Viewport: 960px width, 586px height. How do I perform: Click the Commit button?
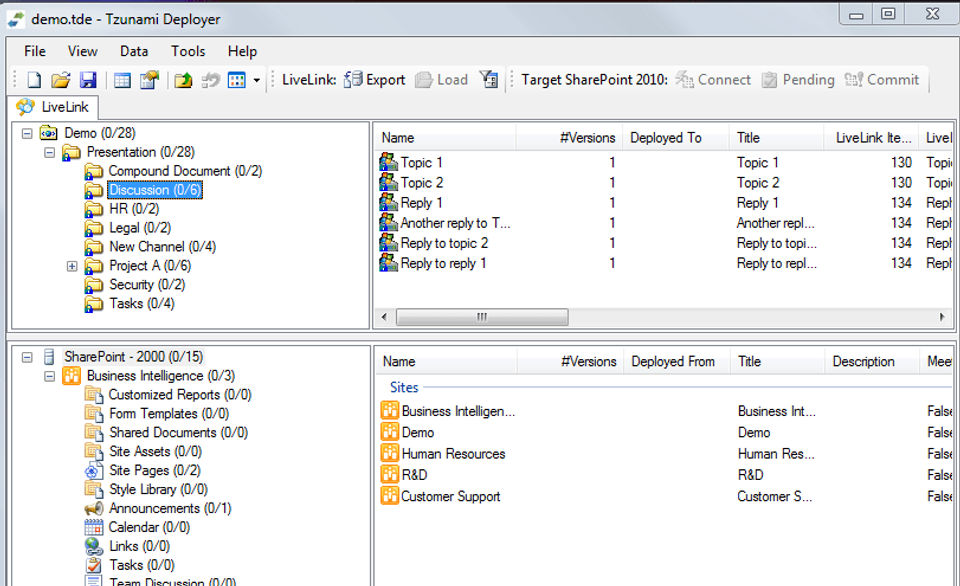882,80
